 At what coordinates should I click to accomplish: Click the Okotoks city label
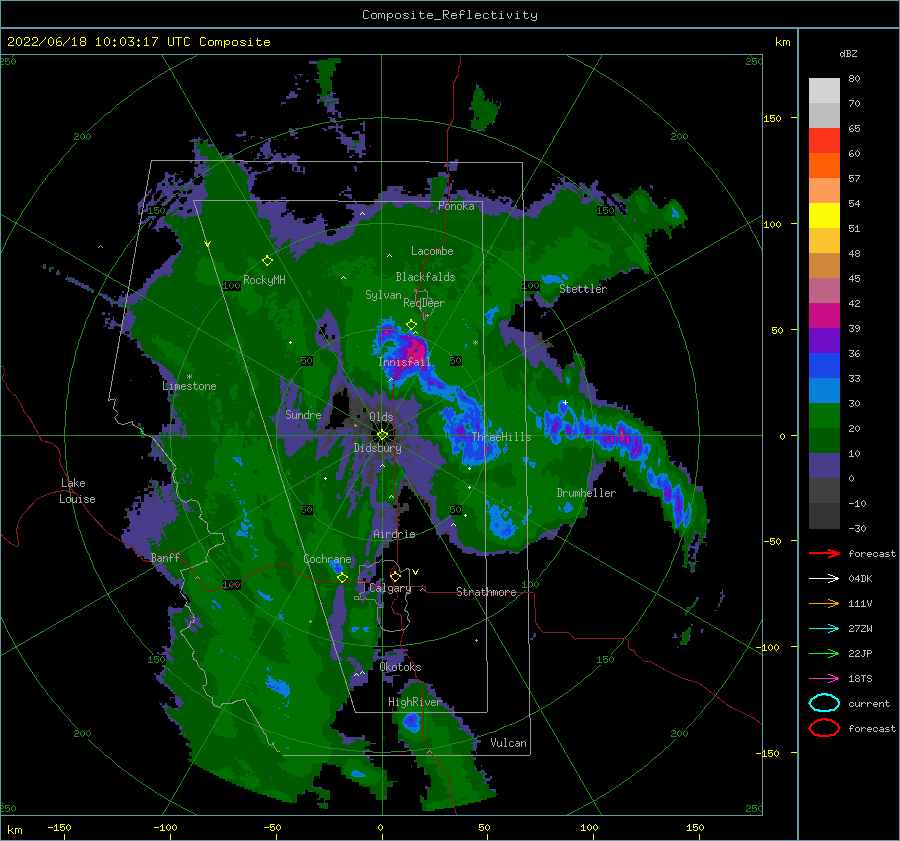(400, 667)
